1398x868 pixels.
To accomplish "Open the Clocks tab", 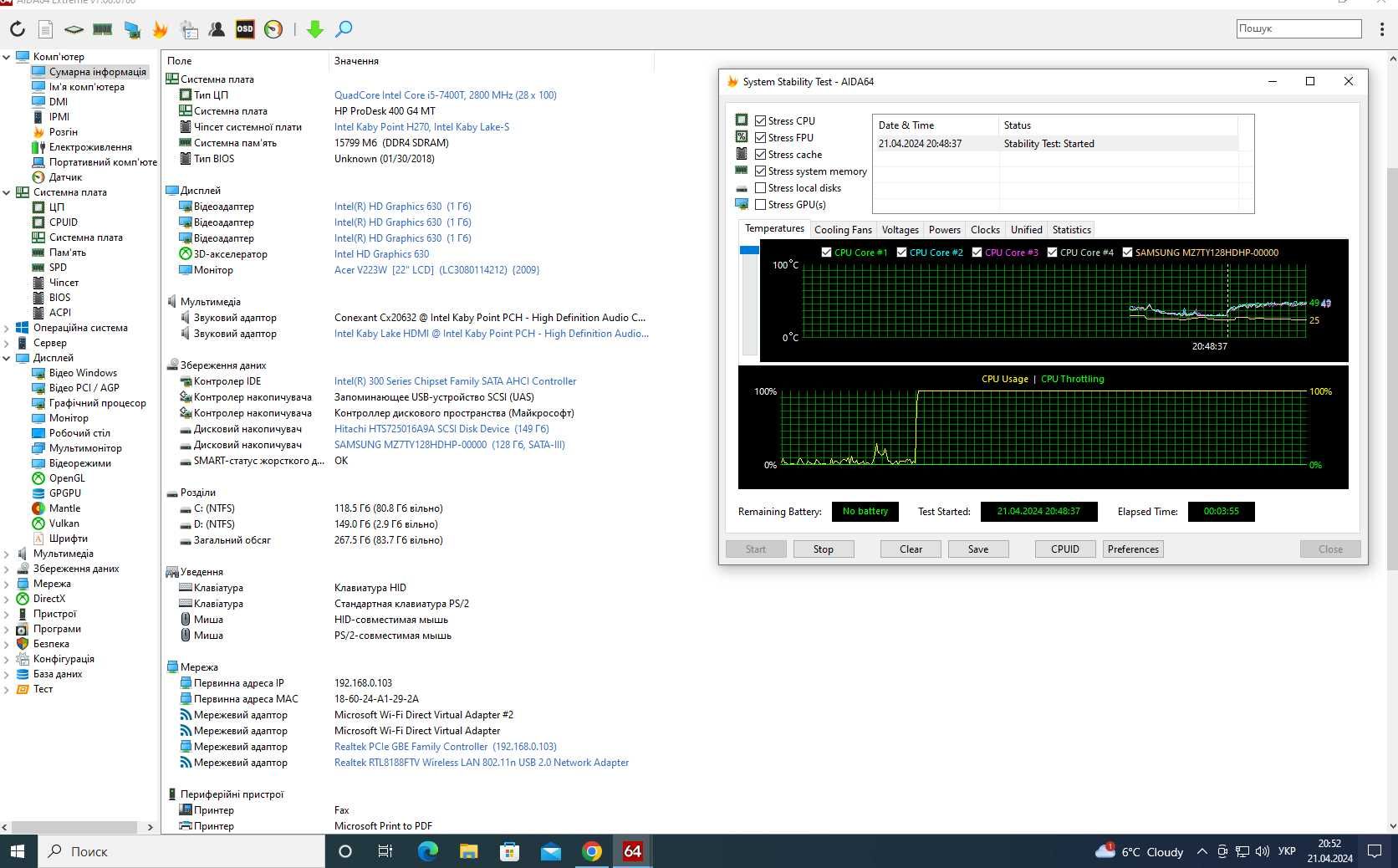I will tap(985, 230).
